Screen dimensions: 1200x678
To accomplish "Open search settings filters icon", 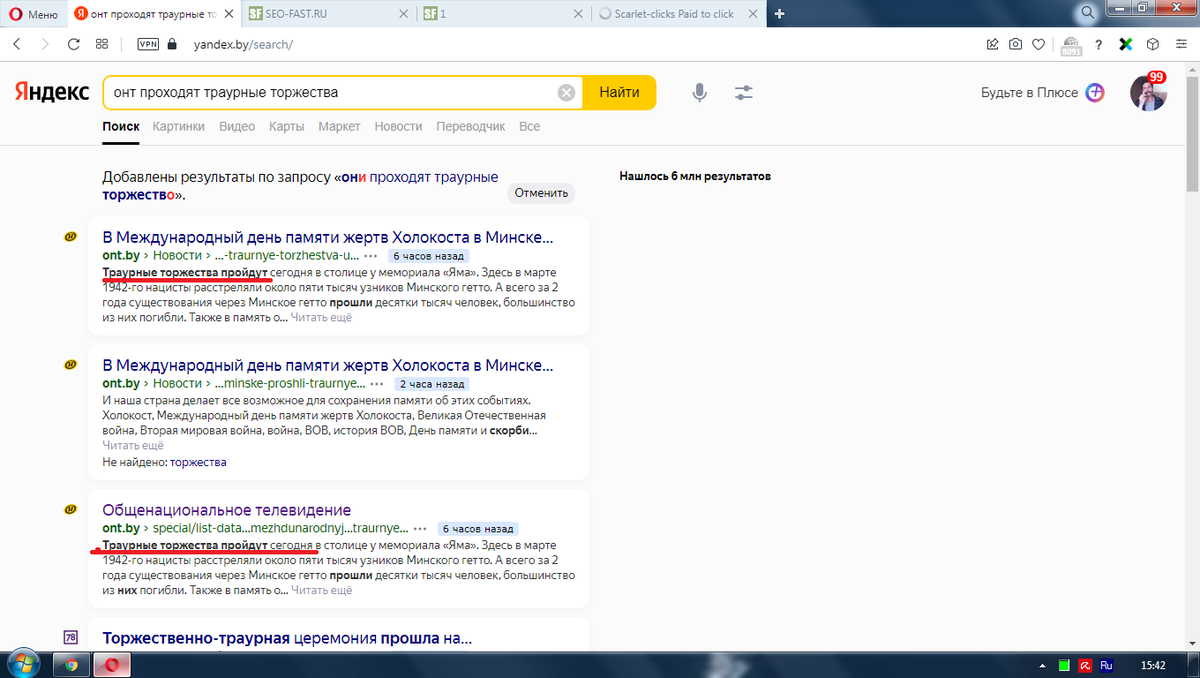I will pyautogui.click(x=744, y=93).
